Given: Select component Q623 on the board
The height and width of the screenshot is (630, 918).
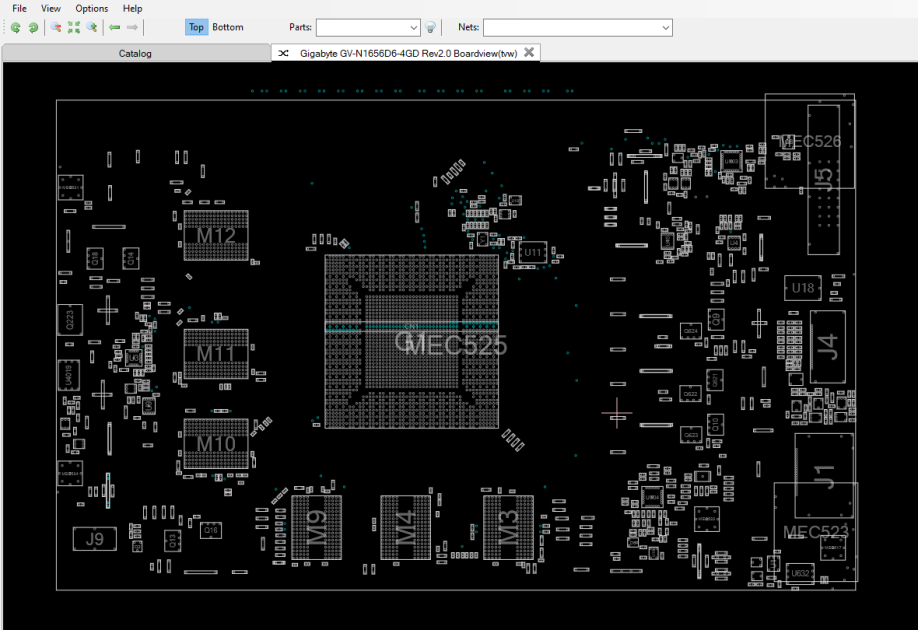Looking at the screenshot, I should click(x=691, y=434).
